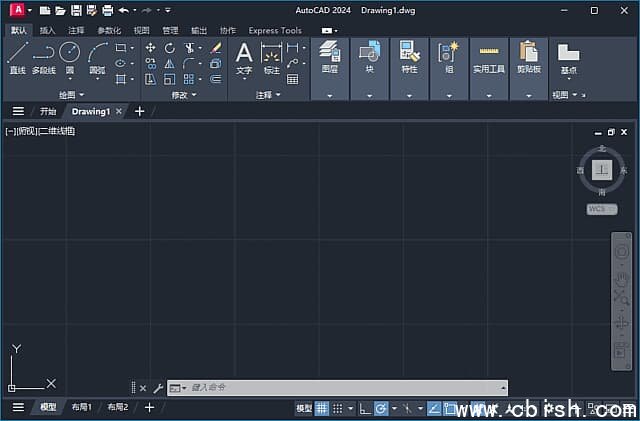The height and width of the screenshot is (421, 640).
Task: Select the Rotate tool
Action: (169, 48)
